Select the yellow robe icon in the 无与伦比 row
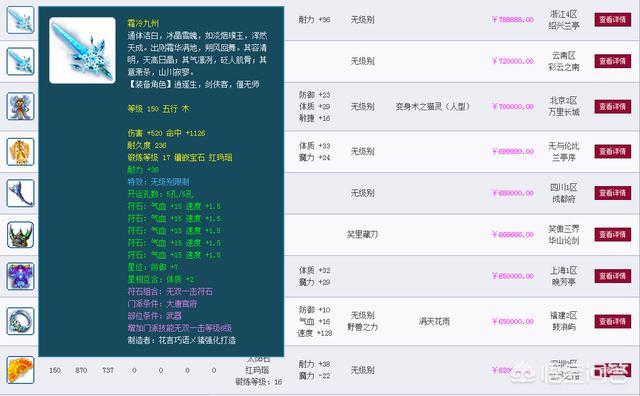The image size is (640, 396). (20, 152)
